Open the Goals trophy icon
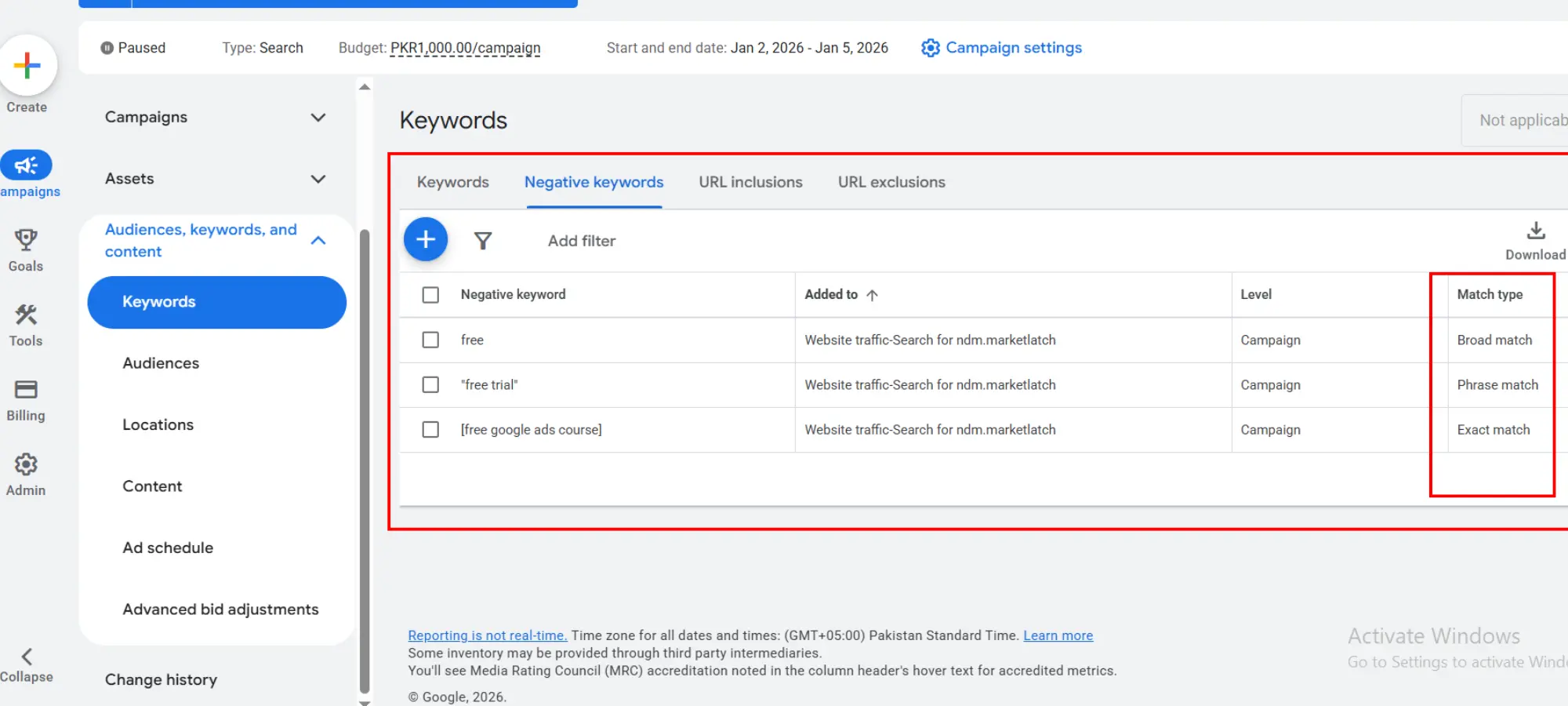 [26, 239]
